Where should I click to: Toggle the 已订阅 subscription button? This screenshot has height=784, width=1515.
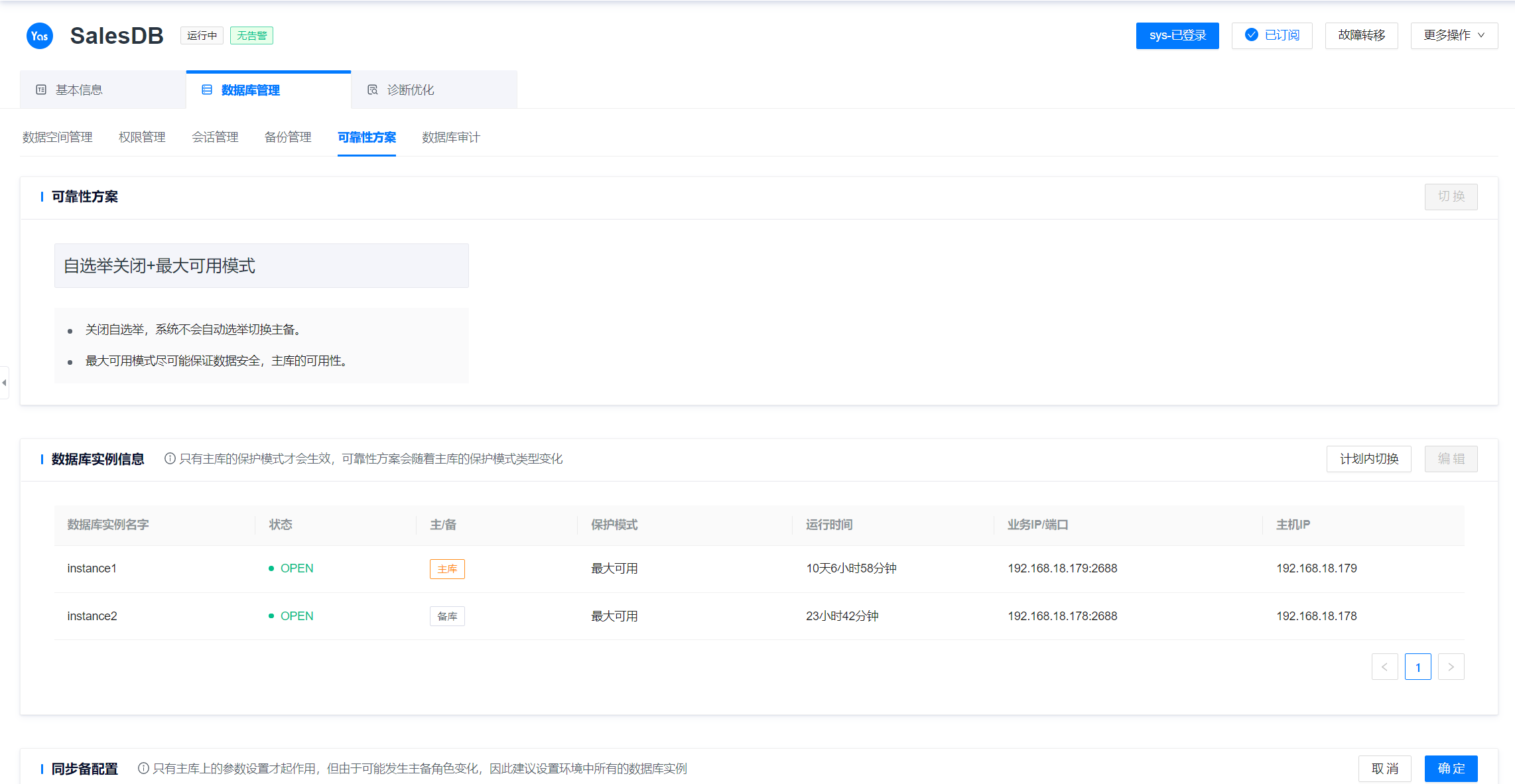tap(1272, 35)
